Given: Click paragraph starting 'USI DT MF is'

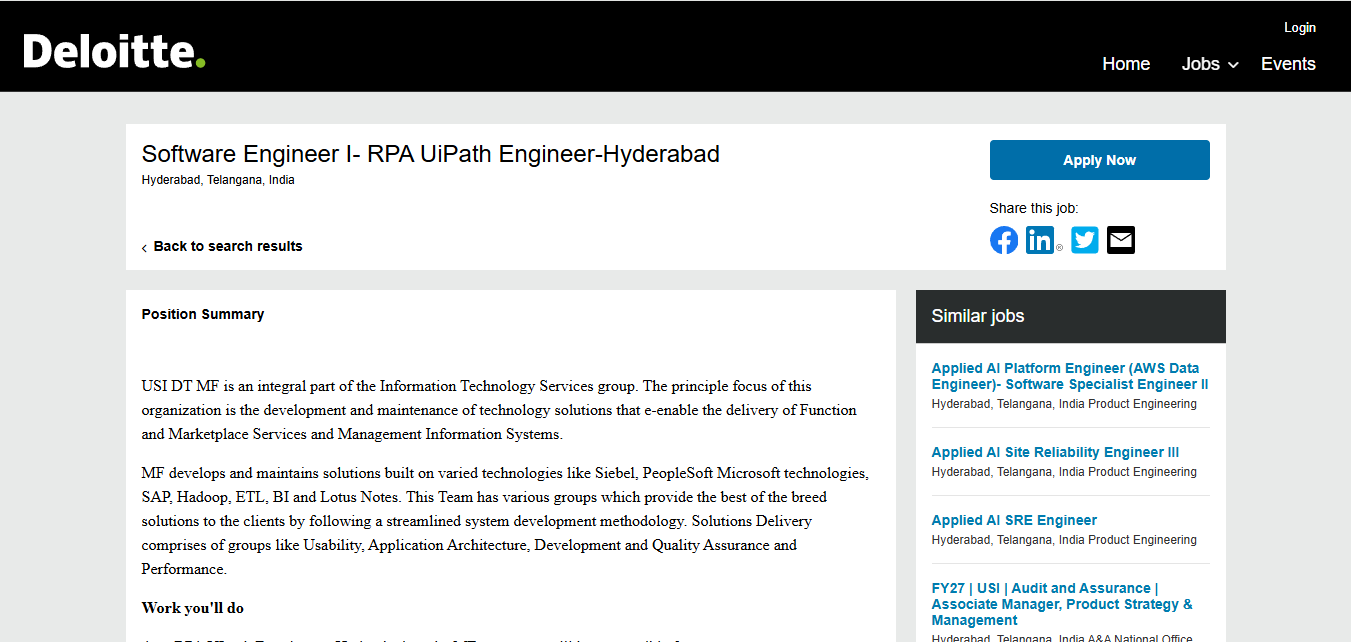Looking at the screenshot, I should [499, 410].
